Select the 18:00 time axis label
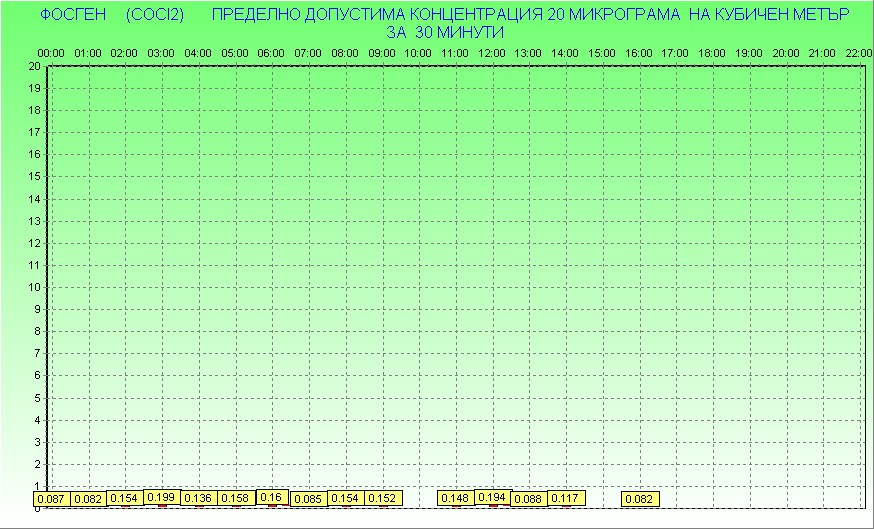 point(712,53)
